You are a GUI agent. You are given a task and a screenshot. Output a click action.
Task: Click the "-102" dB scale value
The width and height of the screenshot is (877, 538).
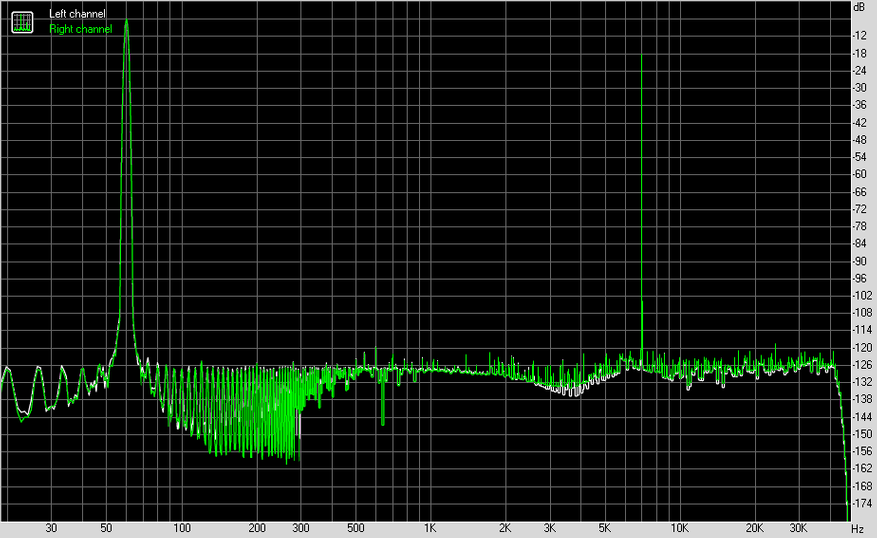tap(861, 296)
